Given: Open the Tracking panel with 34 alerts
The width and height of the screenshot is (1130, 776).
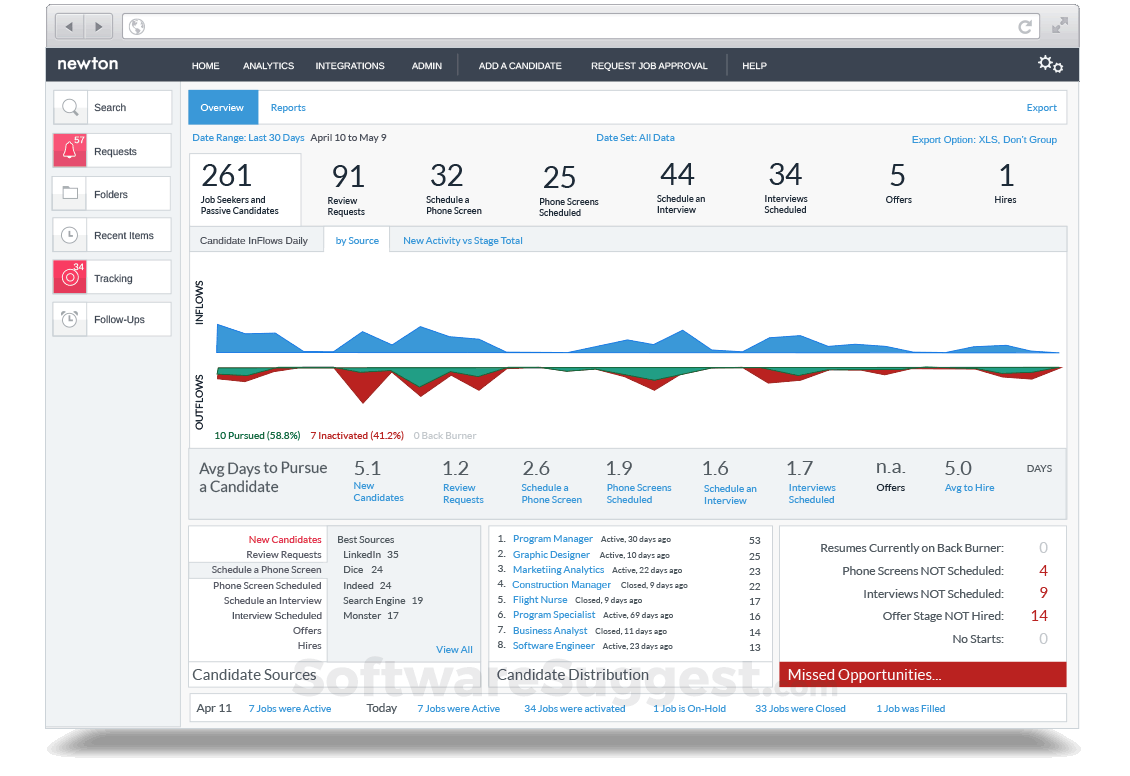Looking at the screenshot, I should 111,277.
